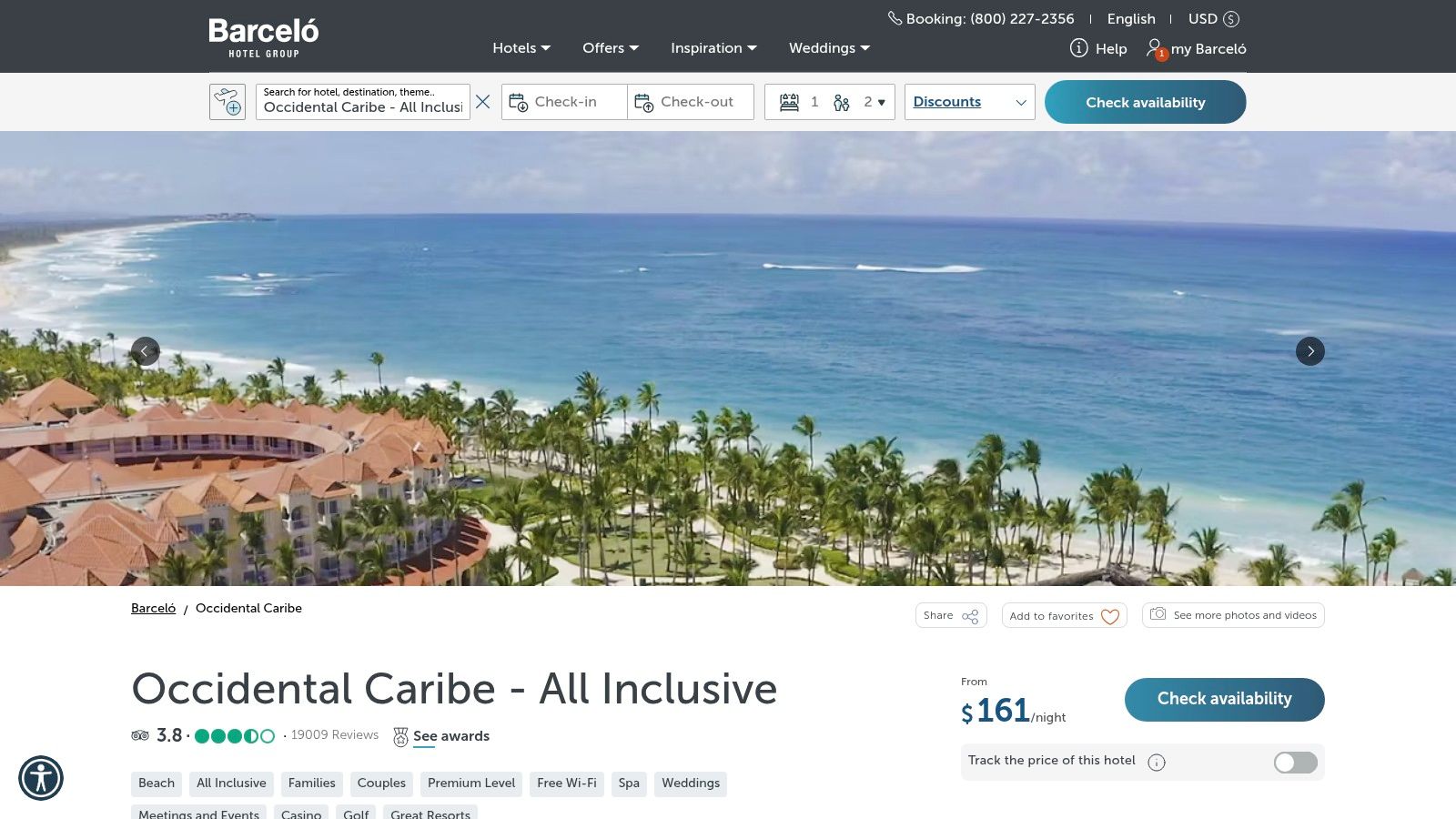Viewport: 1456px width, 819px height.
Task: Open See awards link
Action: click(x=451, y=735)
